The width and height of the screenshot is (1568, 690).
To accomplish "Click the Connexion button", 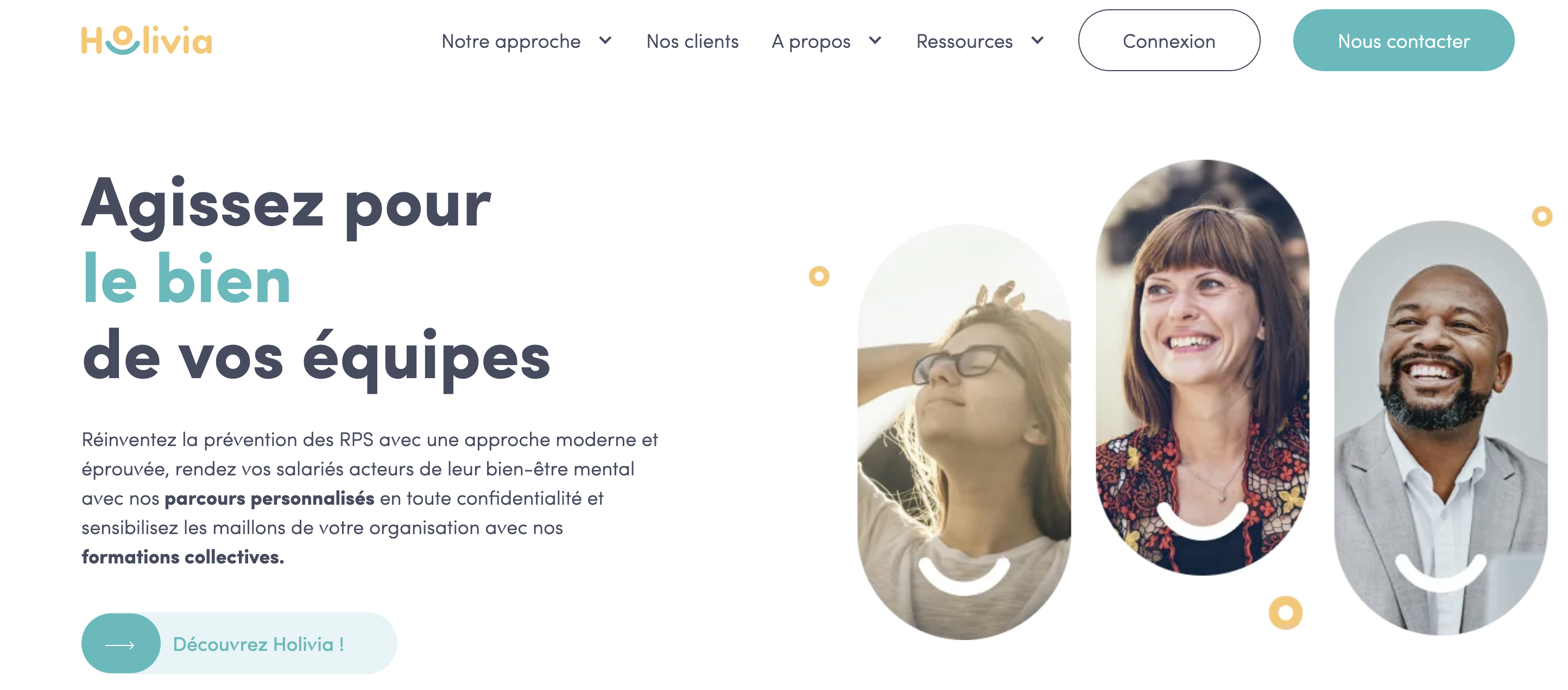I will 1169,40.
